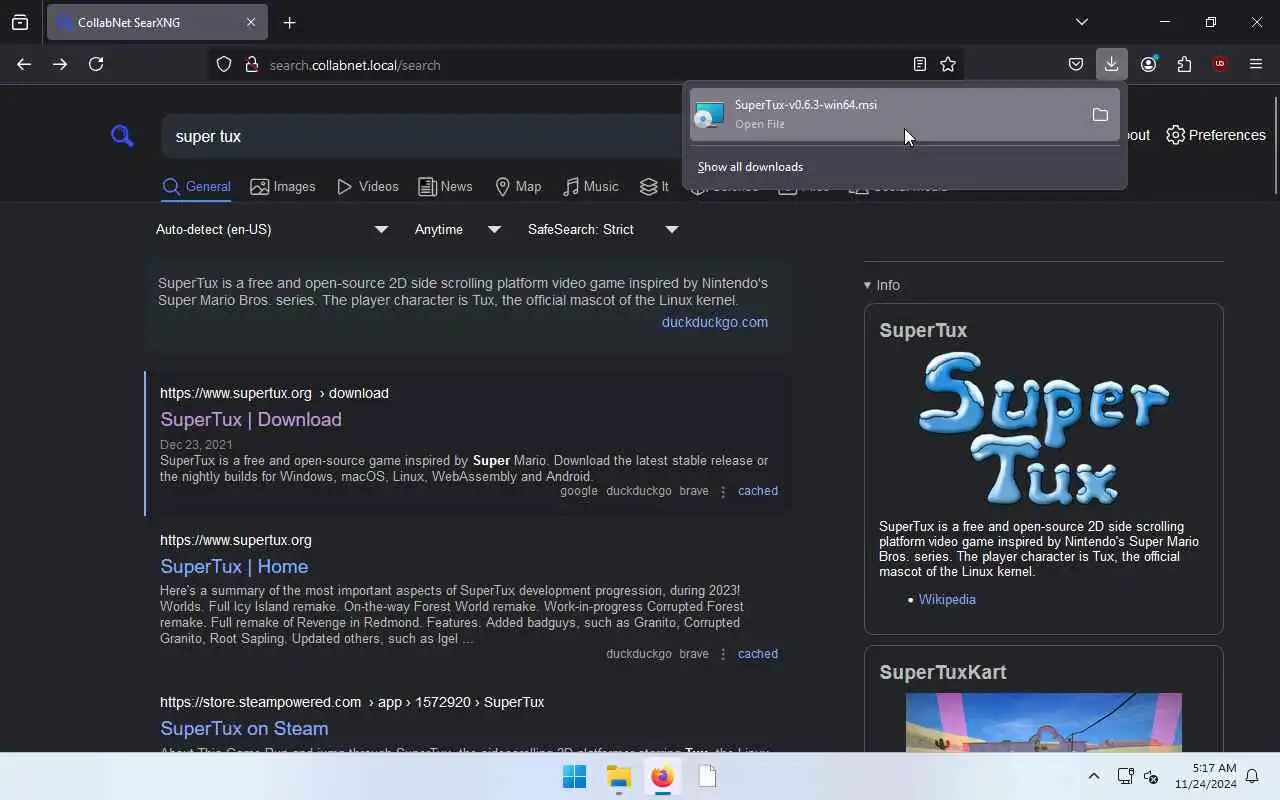Collapse the Info sidebar section
Image resolution: width=1280 pixels, height=800 pixels.
pyautogui.click(x=882, y=285)
